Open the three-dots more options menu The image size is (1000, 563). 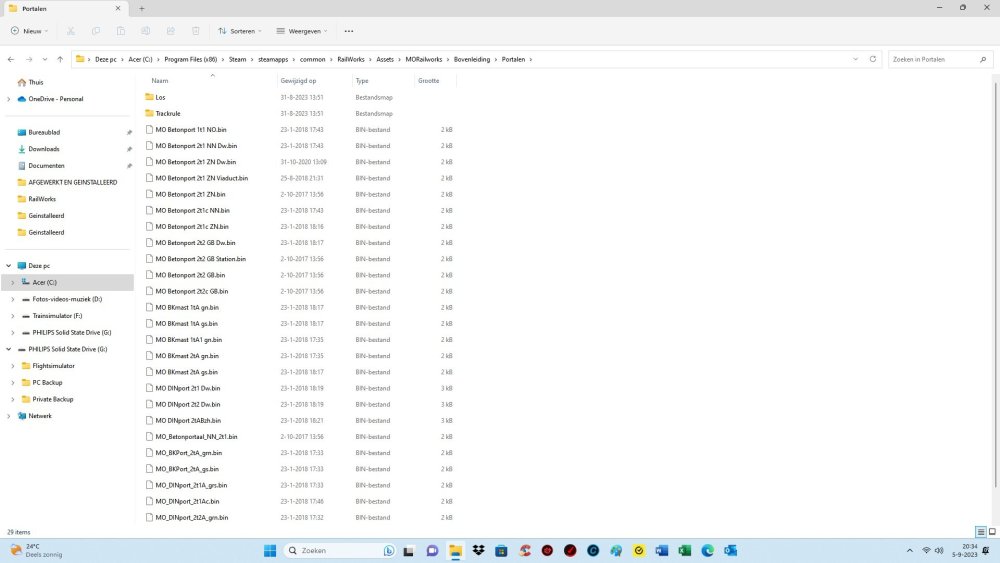pyautogui.click(x=348, y=31)
